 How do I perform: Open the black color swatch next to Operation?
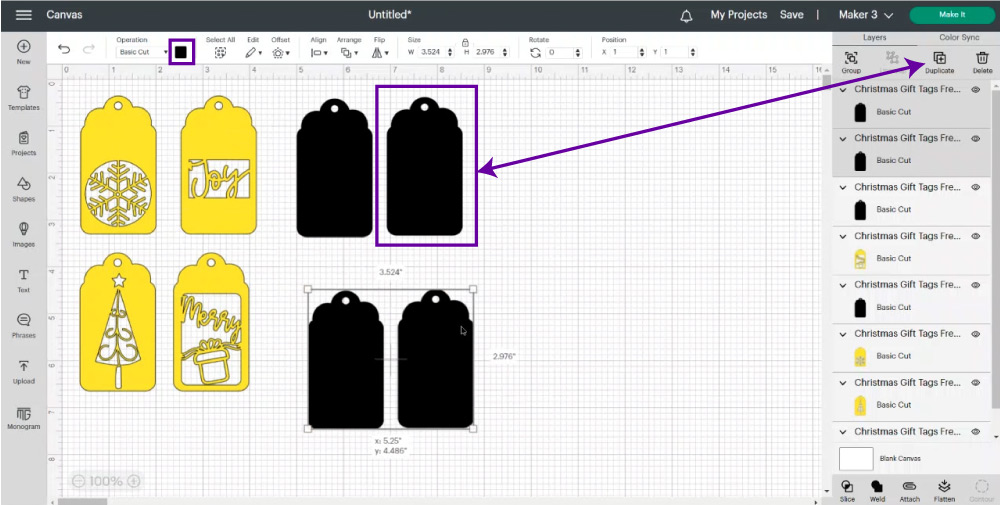click(x=181, y=51)
